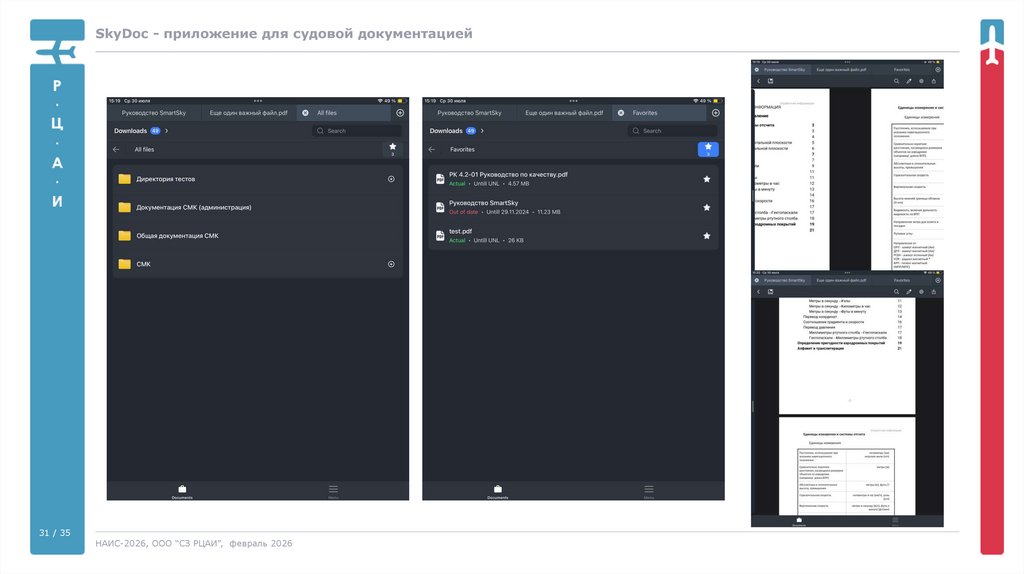
Task: Expand Downloads chevron on Favorites screen
Action: 482,131
